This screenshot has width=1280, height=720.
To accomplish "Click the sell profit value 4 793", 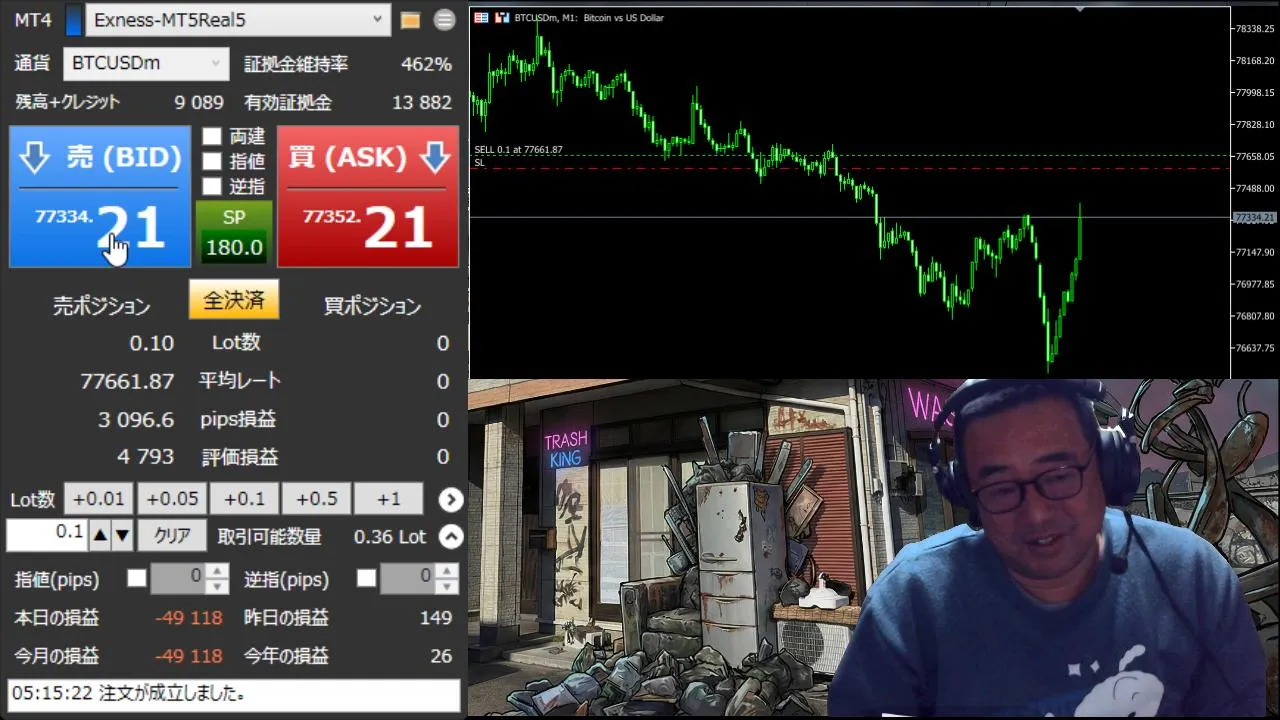I will coord(146,457).
